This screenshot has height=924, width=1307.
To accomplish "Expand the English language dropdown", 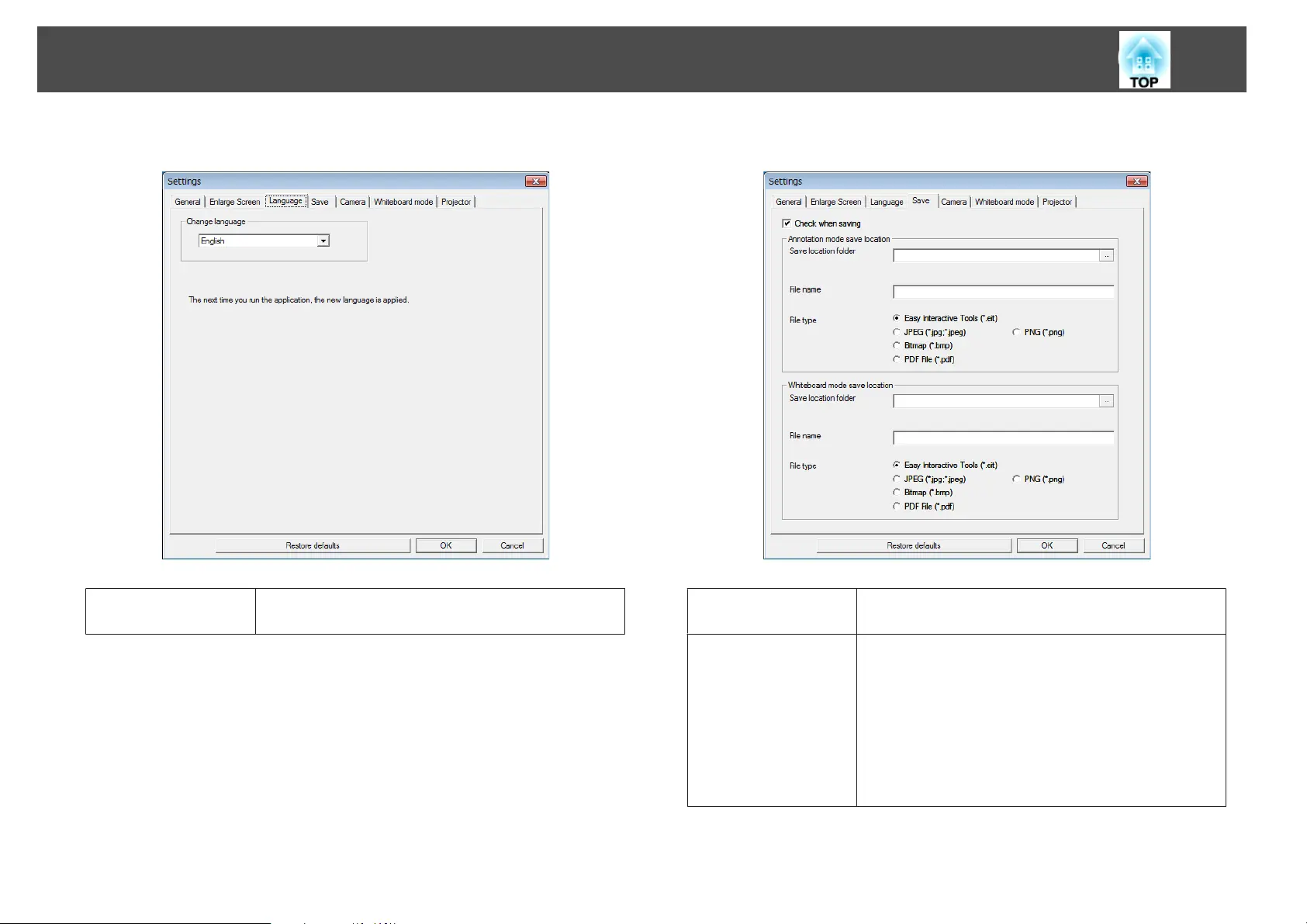I will tap(323, 241).
